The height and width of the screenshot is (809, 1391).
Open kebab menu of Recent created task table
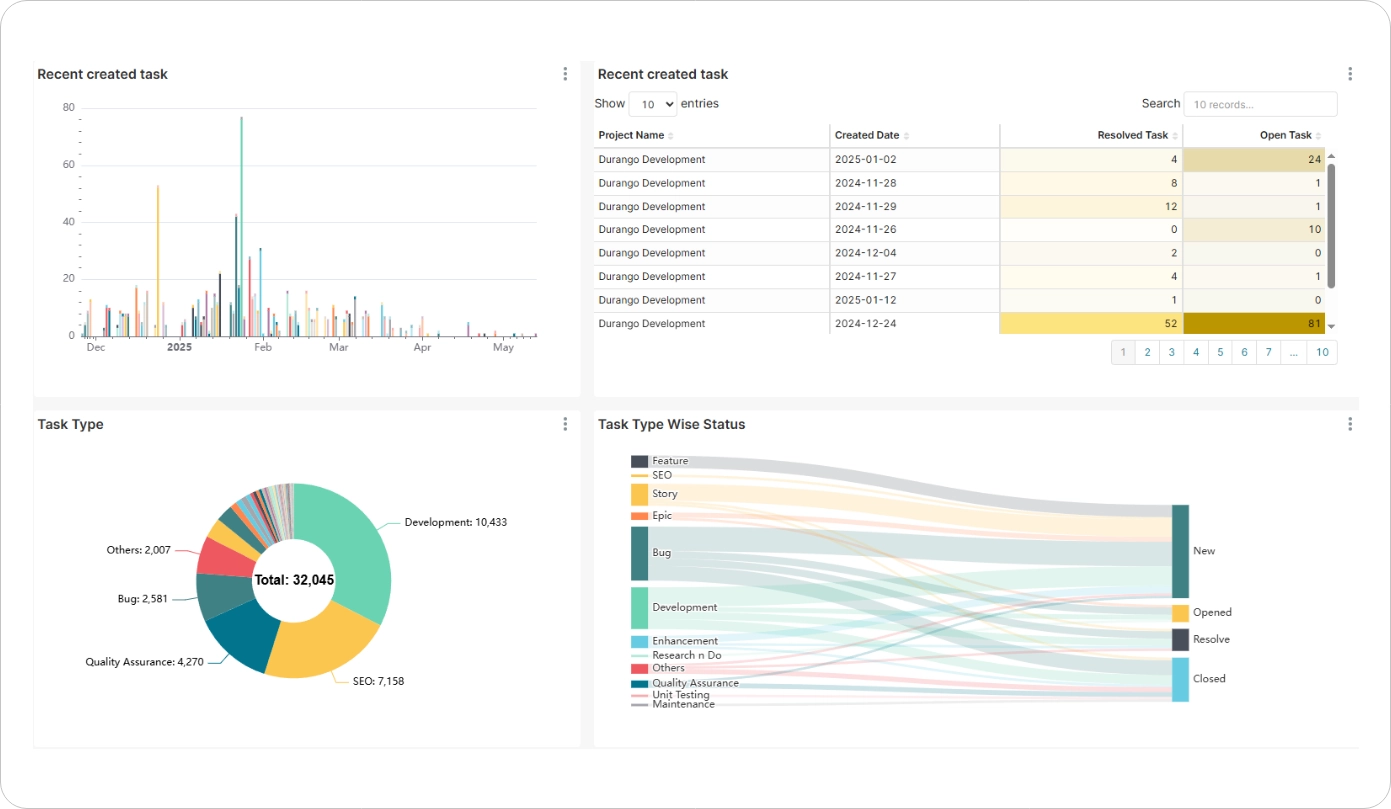1350,74
